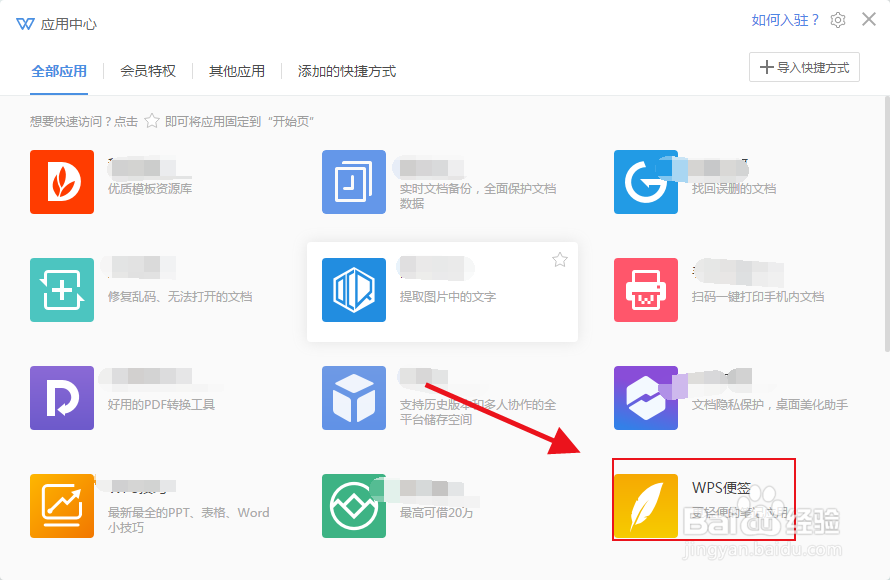Screen dimensions: 890x580
Task: Click the 最新最全的PPT、表格、Word小技巧 description
Action: [x=188, y=520]
